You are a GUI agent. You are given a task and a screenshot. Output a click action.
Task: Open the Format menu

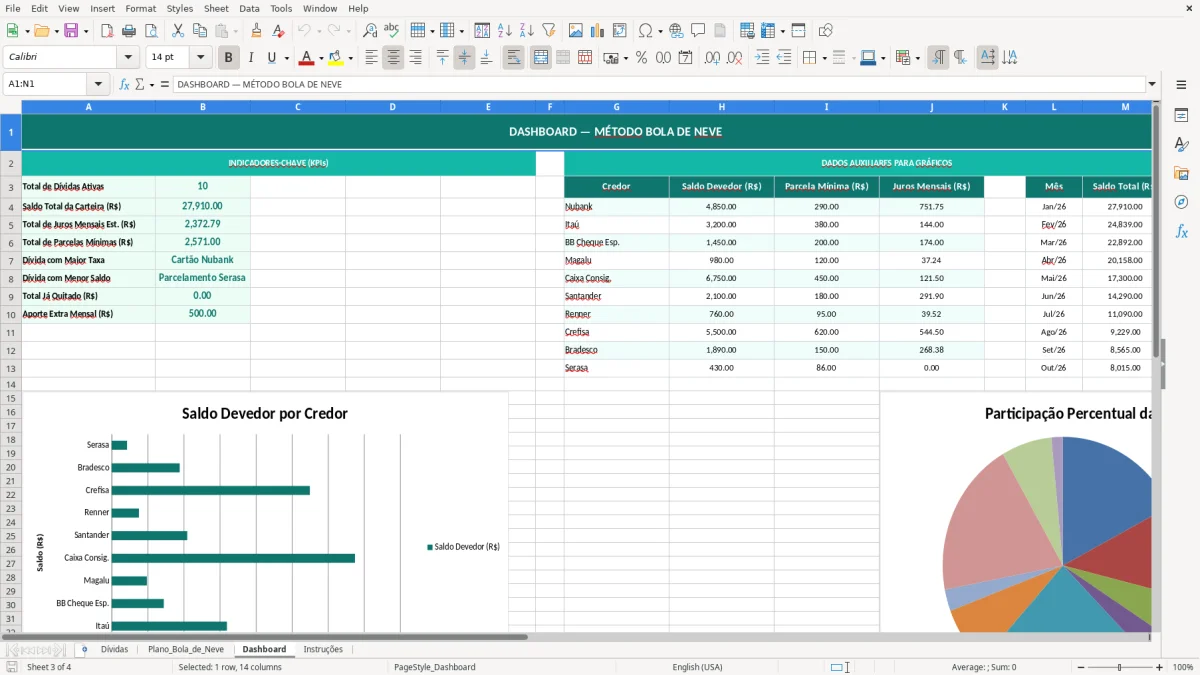pyautogui.click(x=140, y=8)
